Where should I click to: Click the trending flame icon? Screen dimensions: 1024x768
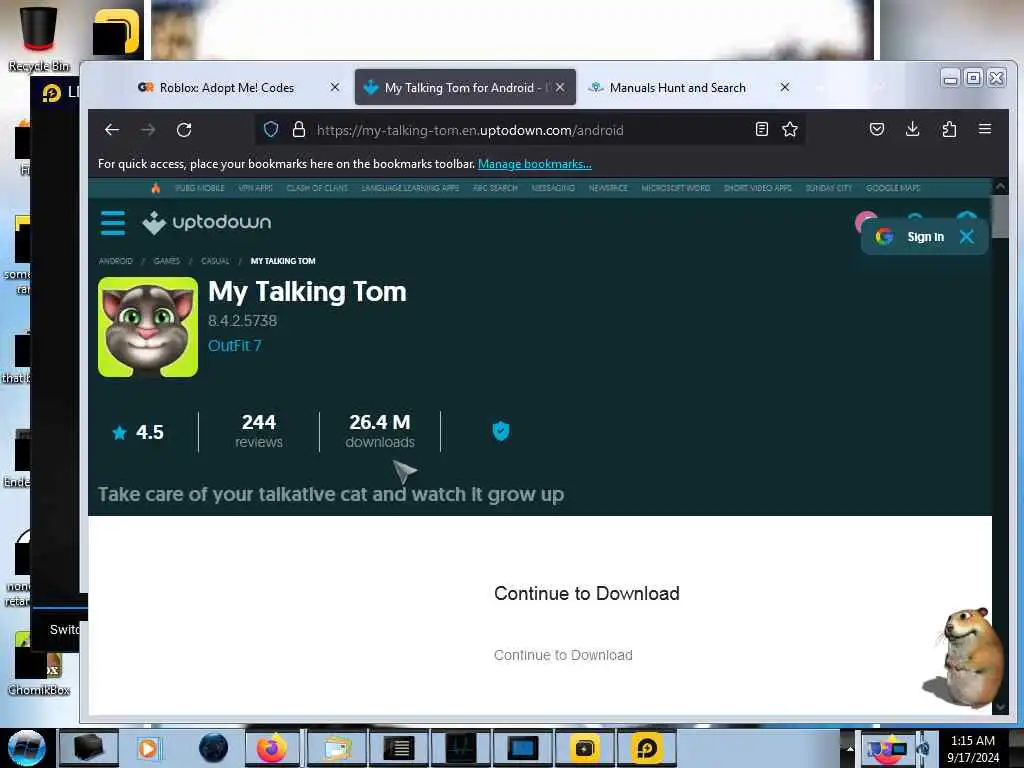tap(155, 188)
